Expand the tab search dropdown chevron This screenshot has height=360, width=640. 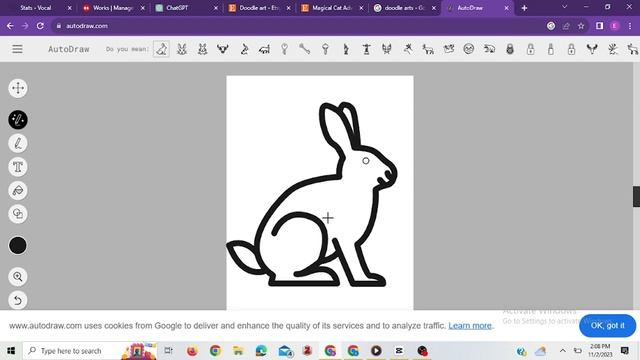click(564, 7)
